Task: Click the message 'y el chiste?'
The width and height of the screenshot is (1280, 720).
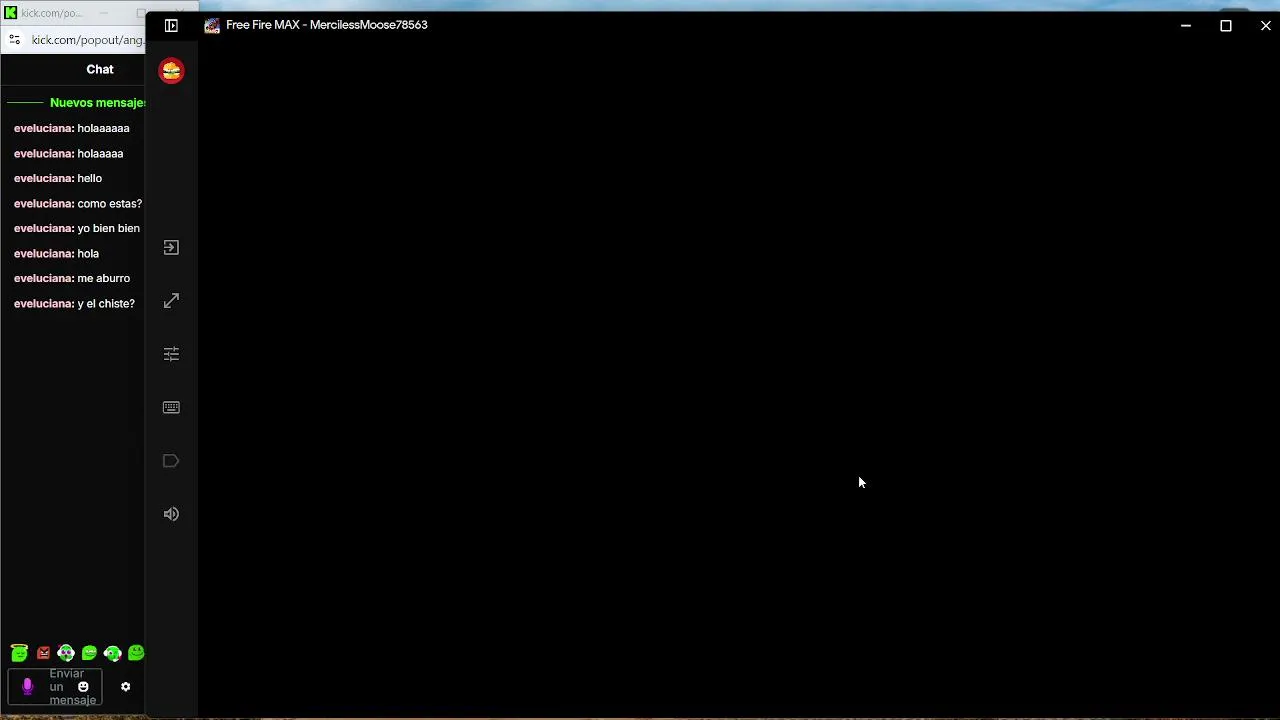Action: tap(105, 303)
